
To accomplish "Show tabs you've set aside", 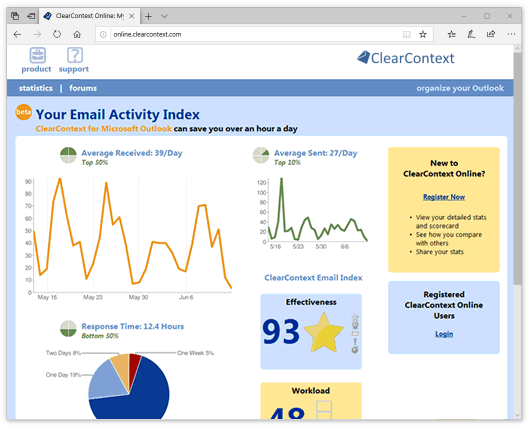I will (15, 16).
